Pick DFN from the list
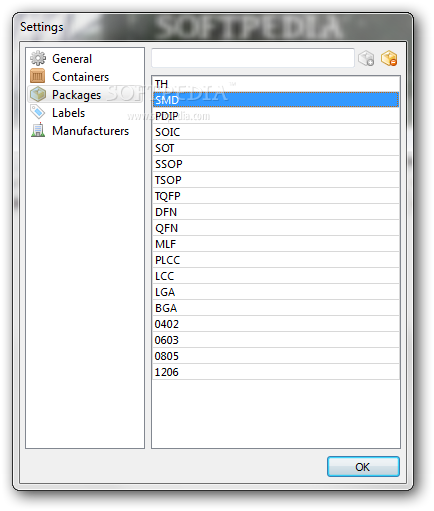 276,212
